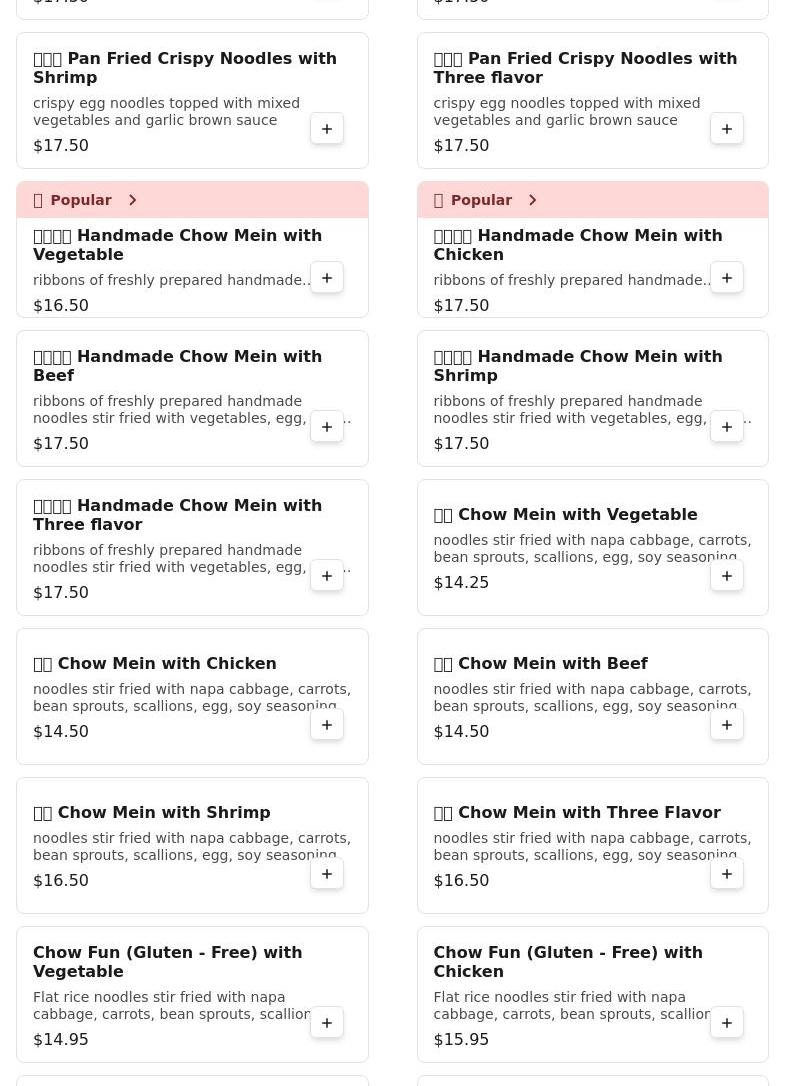Add Chow Fun with Chicken to order
The image size is (785, 1086).
(x=727, y=1023)
